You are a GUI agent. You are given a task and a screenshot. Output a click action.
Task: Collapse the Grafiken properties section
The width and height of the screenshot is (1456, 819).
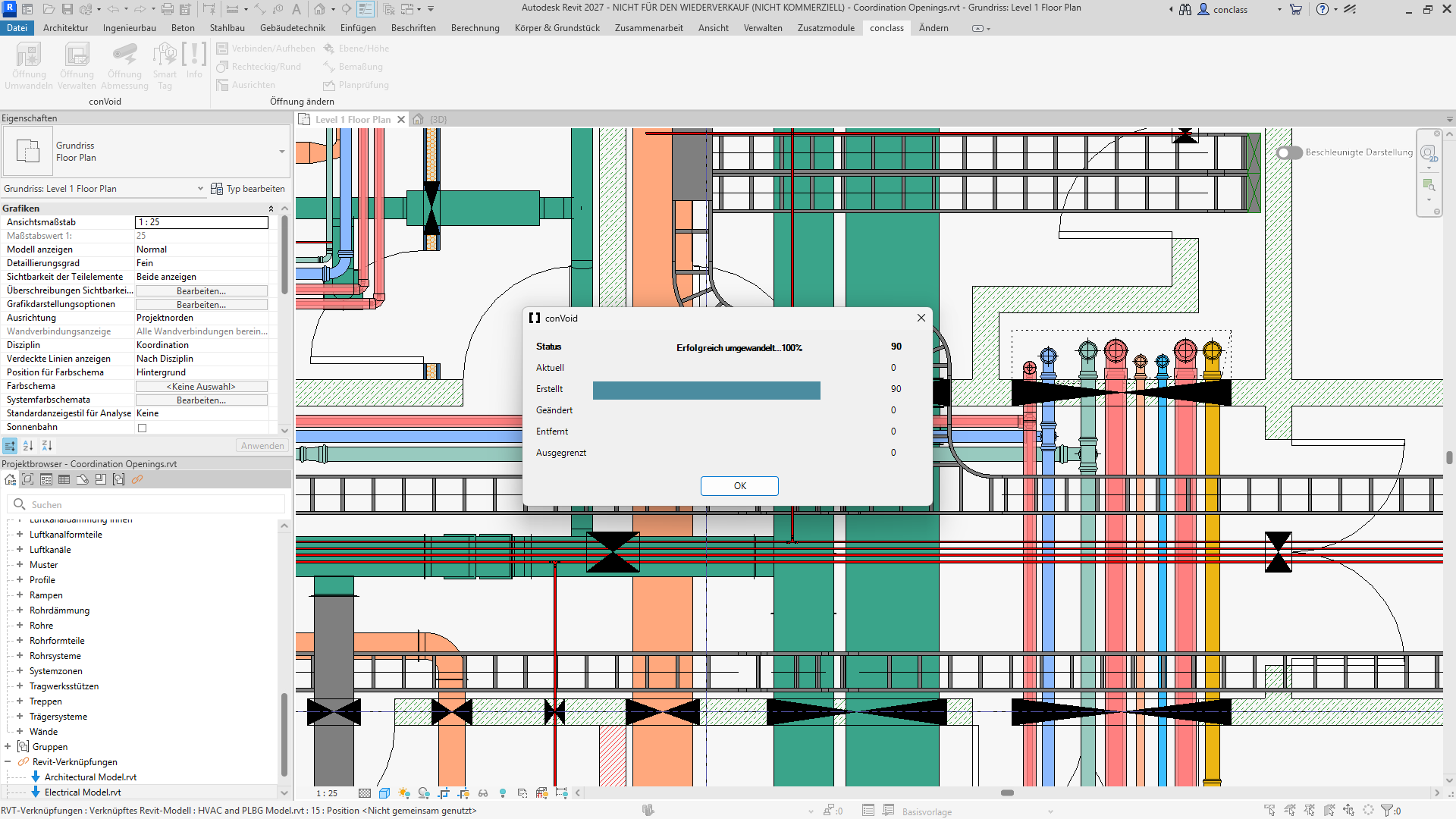(x=271, y=209)
